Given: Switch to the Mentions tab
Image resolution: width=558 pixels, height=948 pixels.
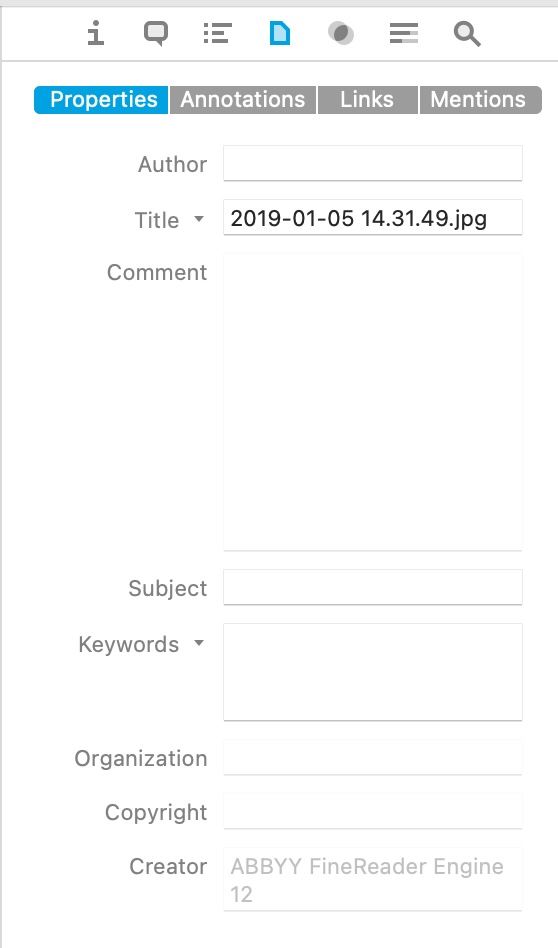Looking at the screenshot, I should (x=480, y=100).
